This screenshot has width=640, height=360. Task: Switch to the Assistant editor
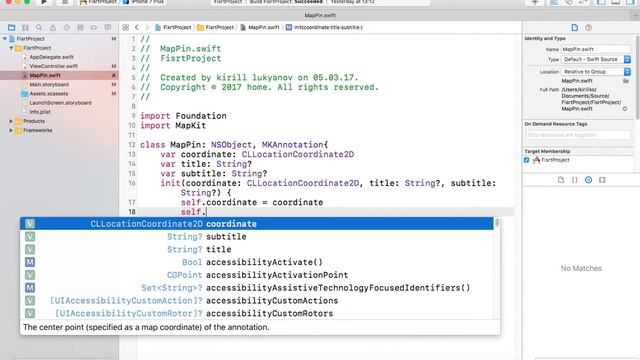click(568, 2)
